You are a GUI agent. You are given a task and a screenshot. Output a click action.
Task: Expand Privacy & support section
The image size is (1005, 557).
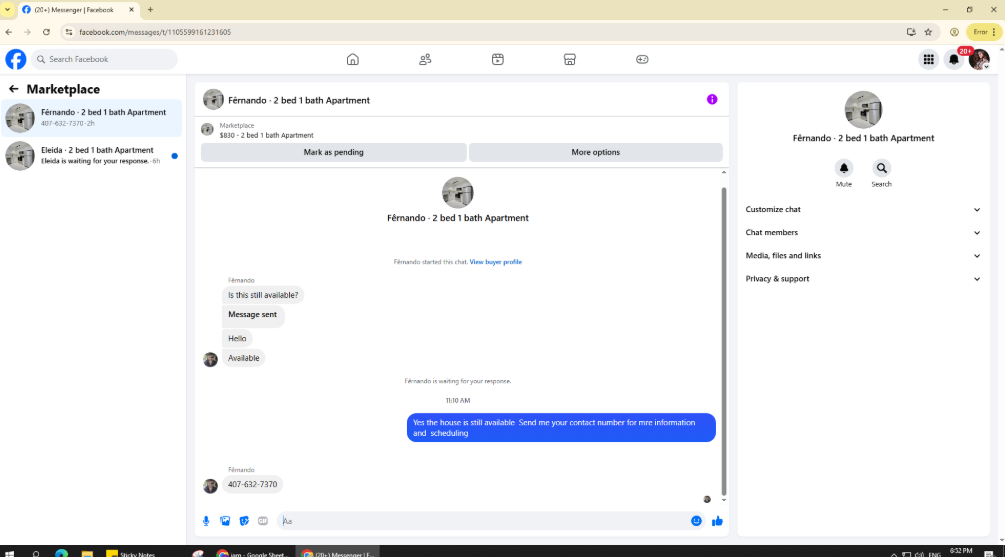(863, 279)
